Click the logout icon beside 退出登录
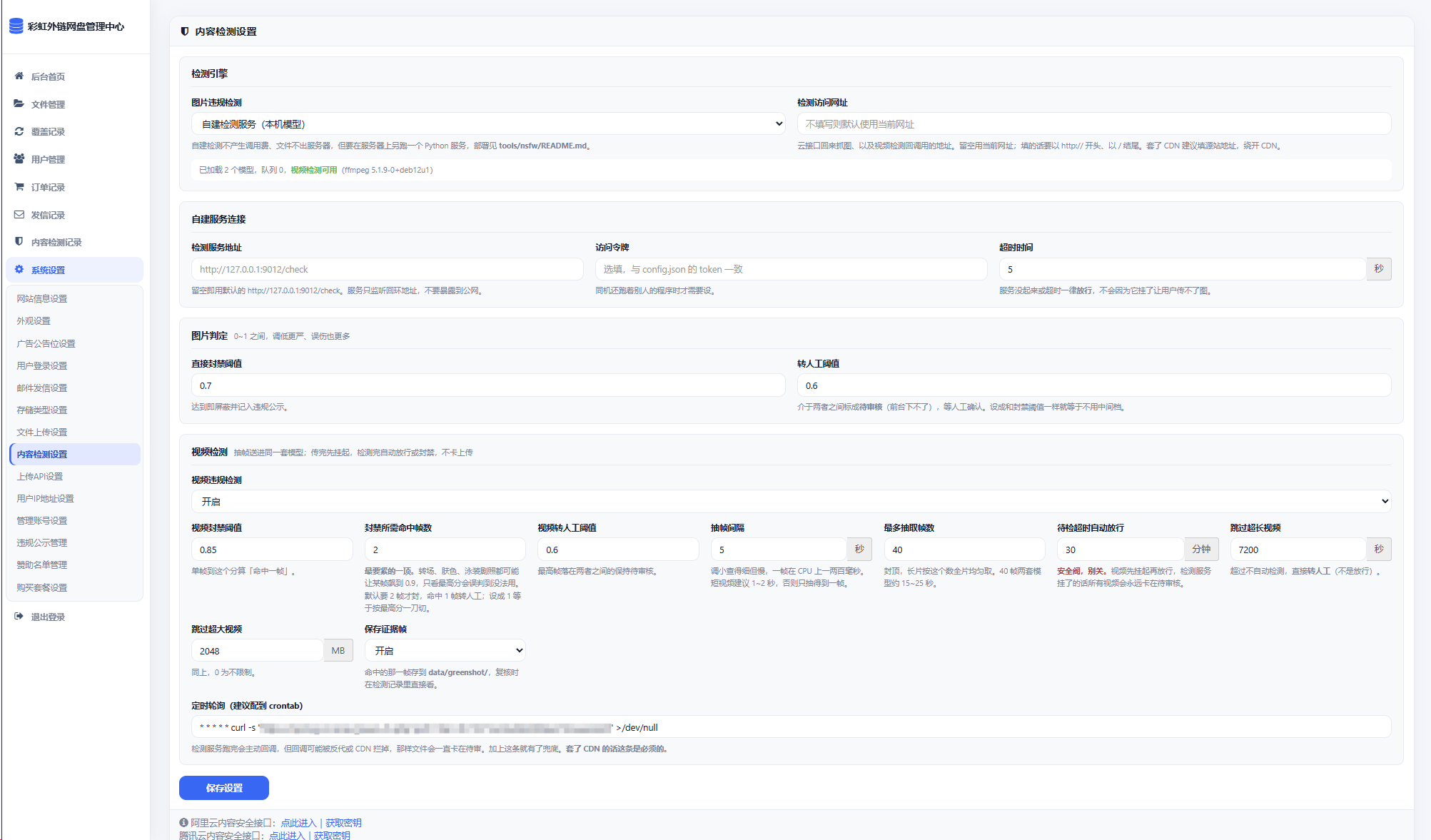1431x840 pixels. [19, 616]
